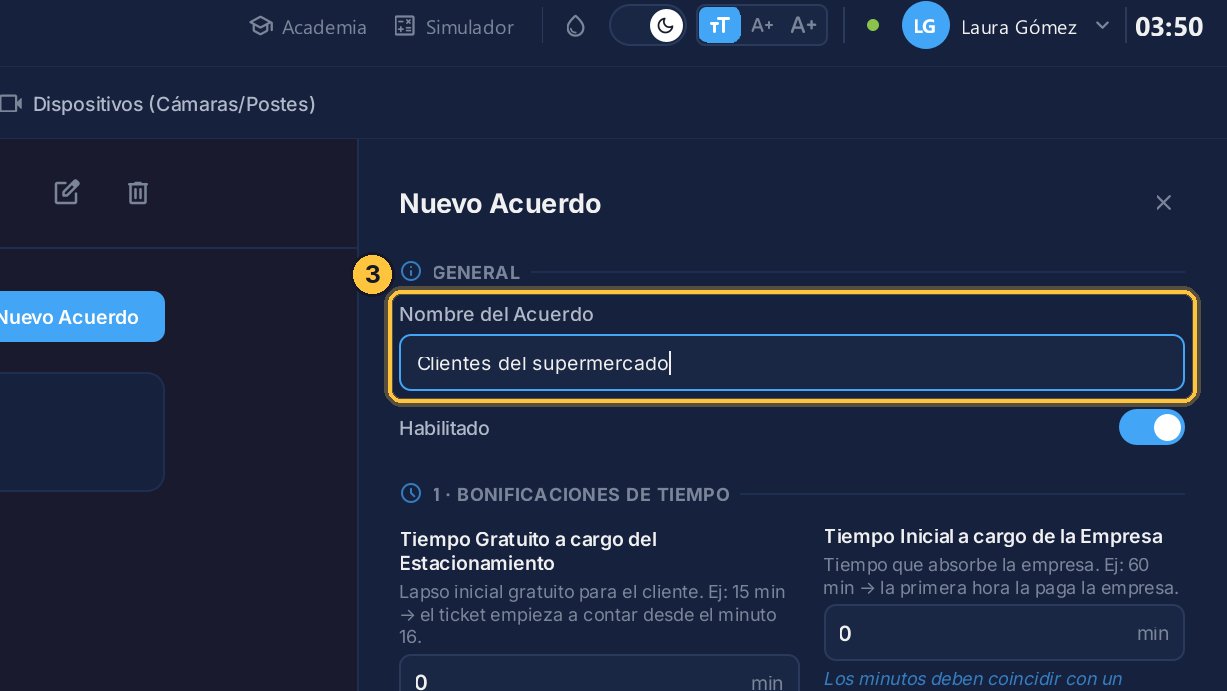This screenshot has width=1227, height=691.
Task: Click the user name Laura Gómez
Action: click(x=1018, y=27)
